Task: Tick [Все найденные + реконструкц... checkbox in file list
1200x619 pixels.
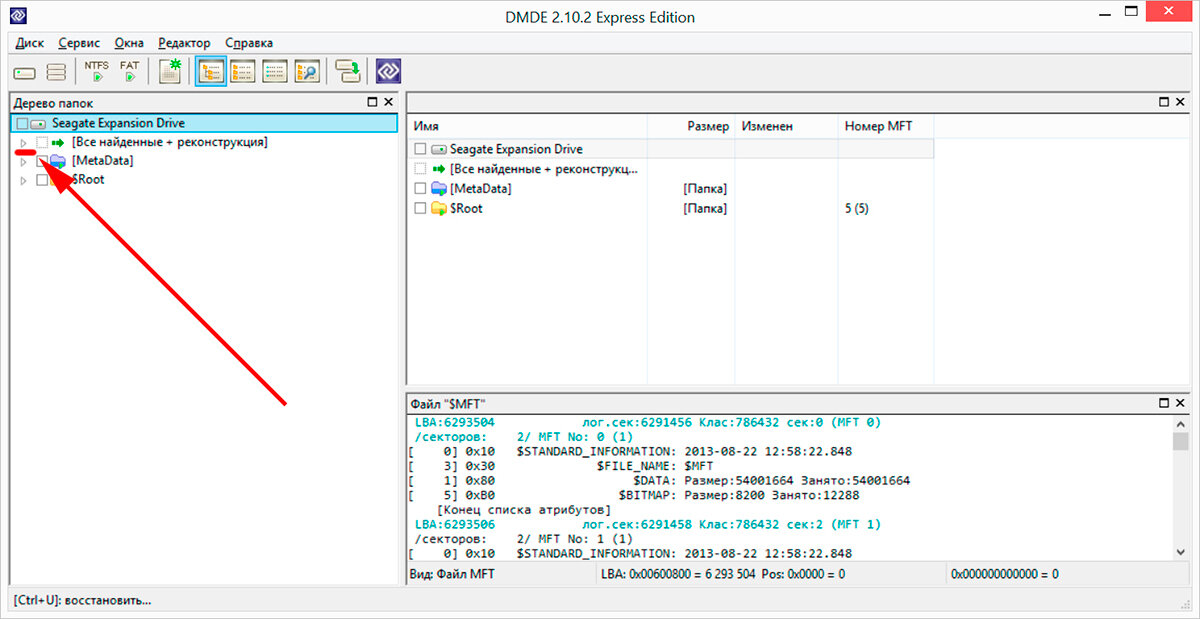Action: [421, 169]
